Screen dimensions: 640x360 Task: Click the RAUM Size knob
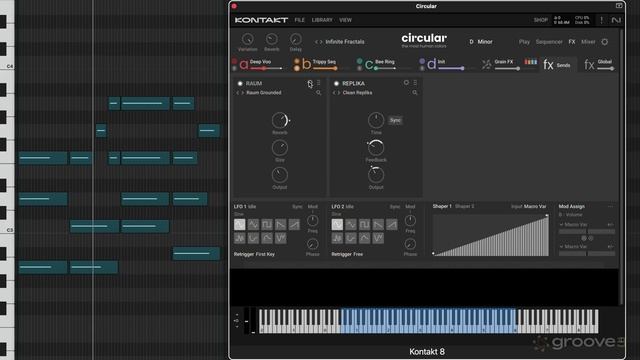pyautogui.click(x=280, y=148)
